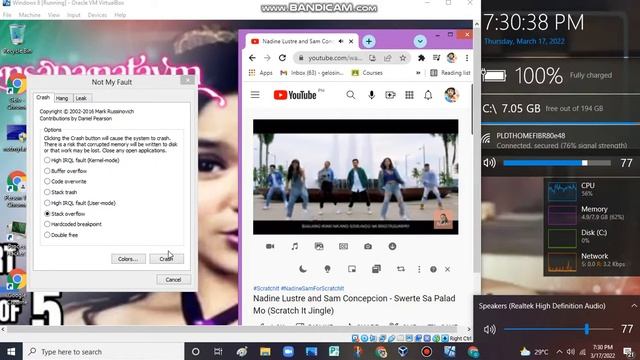The height and width of the screenshot is (360, 640).
Task: Open the Windows Start button
Action: pos(11,352)
